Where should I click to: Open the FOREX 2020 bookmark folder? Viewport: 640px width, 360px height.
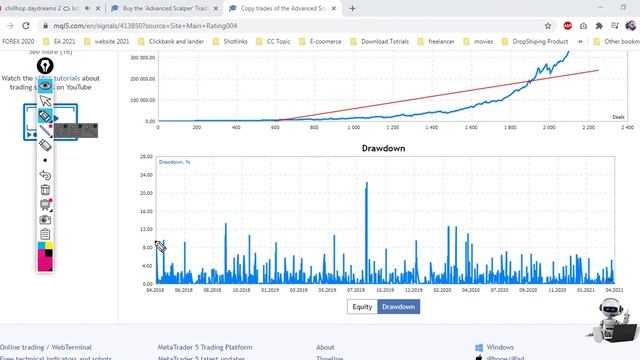[x=18, y=42]
